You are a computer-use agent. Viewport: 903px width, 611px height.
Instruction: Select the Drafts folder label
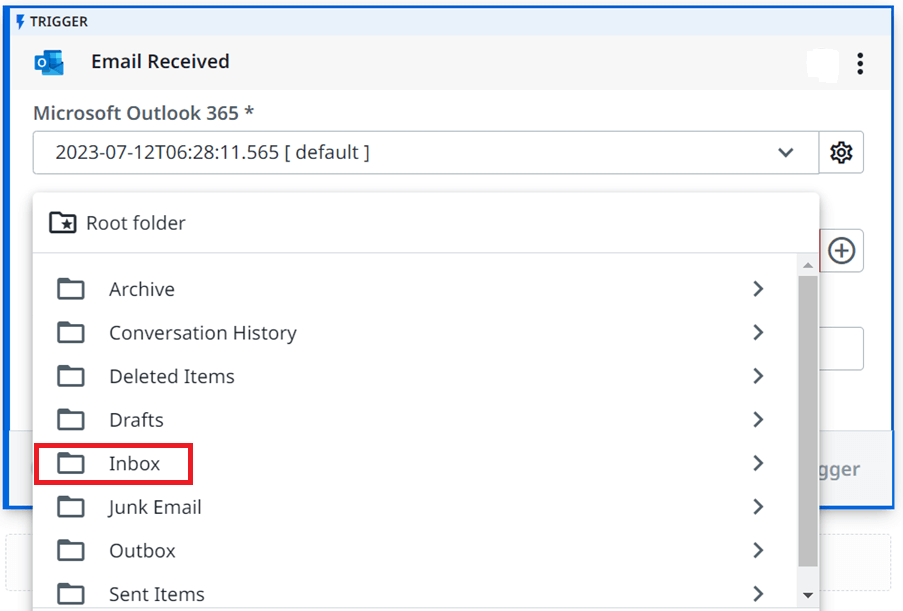(136, 420)
